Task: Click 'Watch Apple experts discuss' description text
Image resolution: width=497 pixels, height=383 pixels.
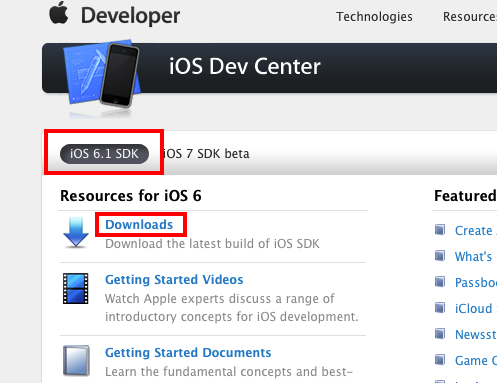Action: [x=232, y=307]
